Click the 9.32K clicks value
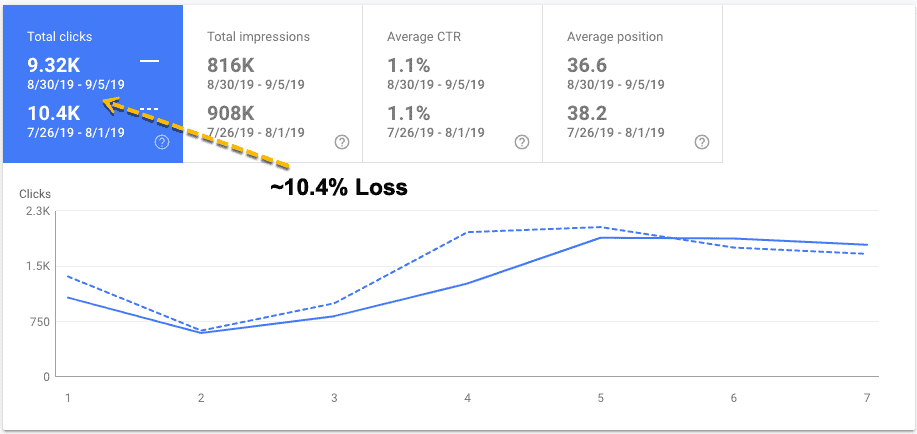The height and width of the screenshot is (434, 917). [x=54, y=66]
